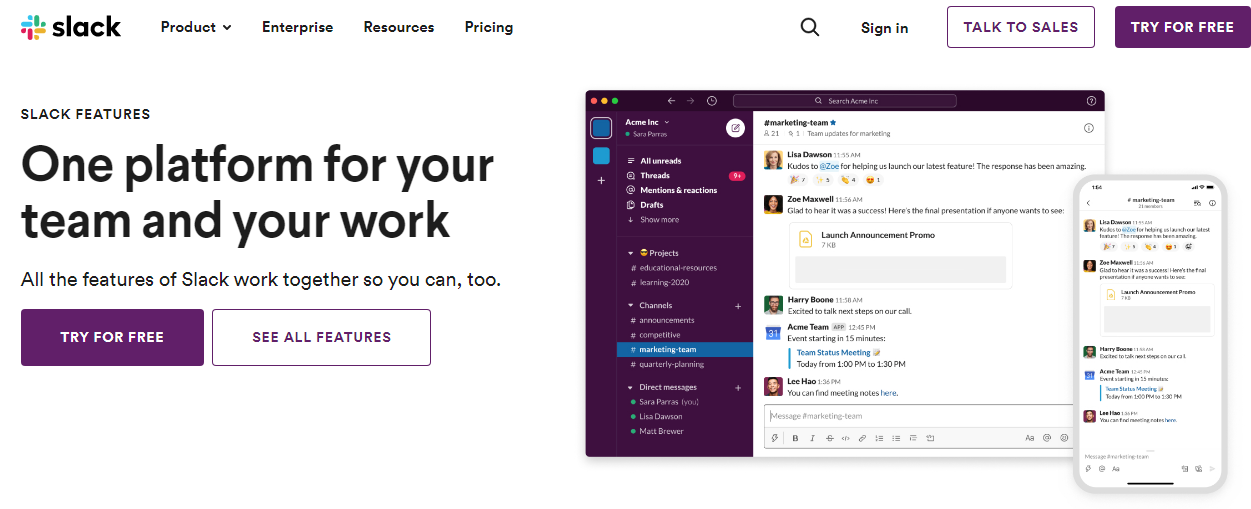Screen dimensions: 1251x509
Task: Expand Show more in the sidebar
Action: pyautogui.click(x=653, y=219)
